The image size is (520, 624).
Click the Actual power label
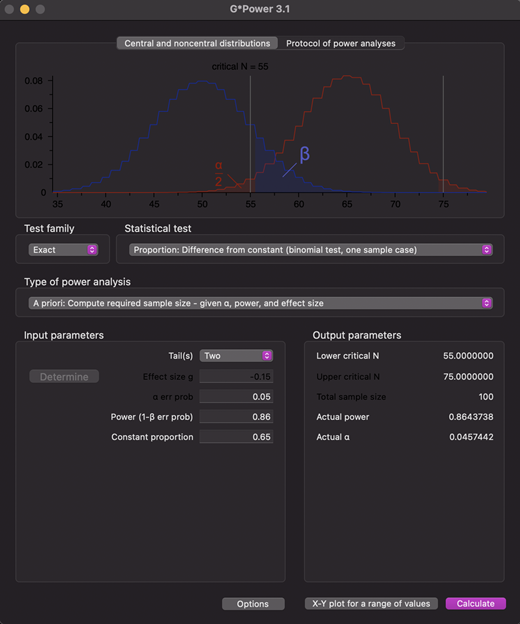pyautogui.click(x=343, y=417)
